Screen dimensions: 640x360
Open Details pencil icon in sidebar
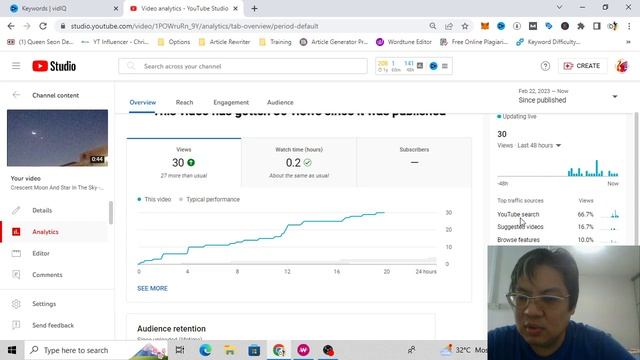[16, 210]
